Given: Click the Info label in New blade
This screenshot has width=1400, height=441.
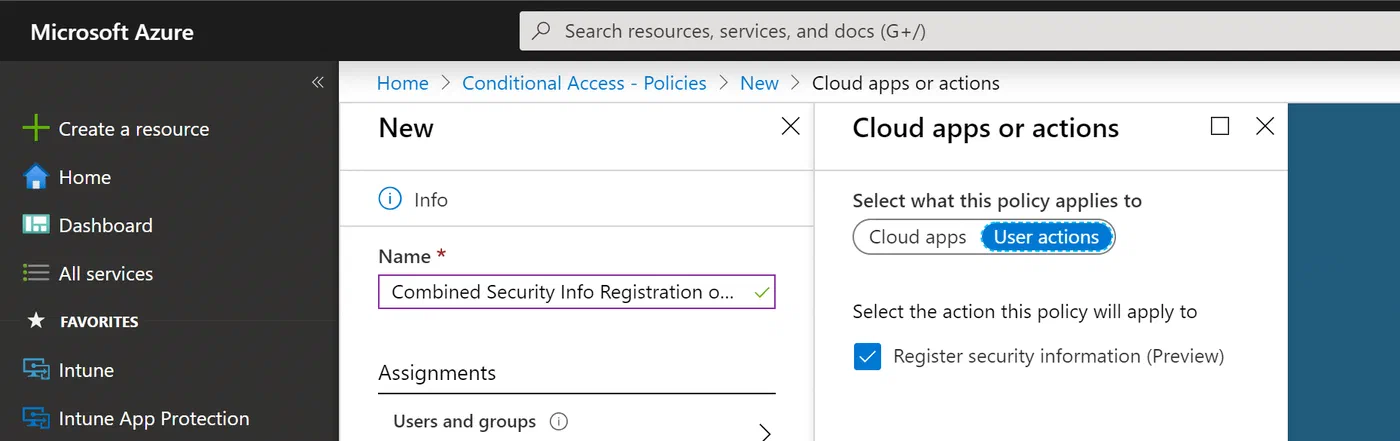Looking at the screenshot, I should (431, 200).
